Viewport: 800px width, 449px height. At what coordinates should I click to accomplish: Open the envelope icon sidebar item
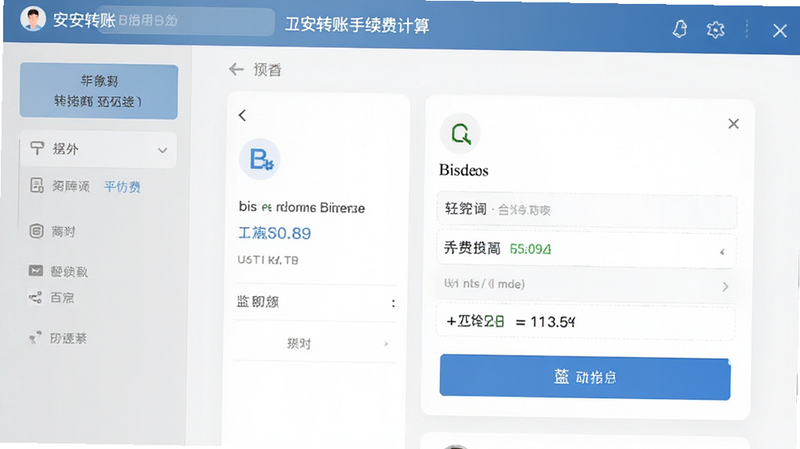pos(58,271)
